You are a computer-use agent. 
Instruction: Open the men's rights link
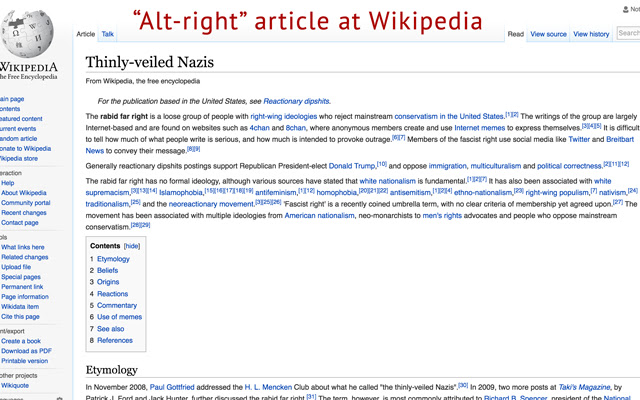pyautogui.click(x=442, y=215)
